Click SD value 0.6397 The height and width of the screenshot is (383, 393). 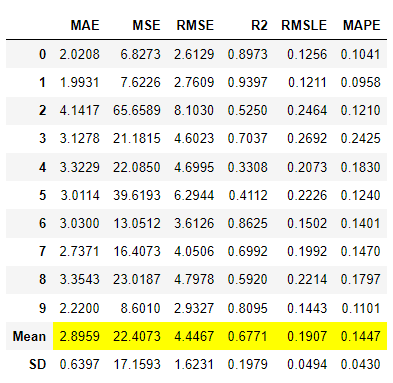[x=79, y=364]
